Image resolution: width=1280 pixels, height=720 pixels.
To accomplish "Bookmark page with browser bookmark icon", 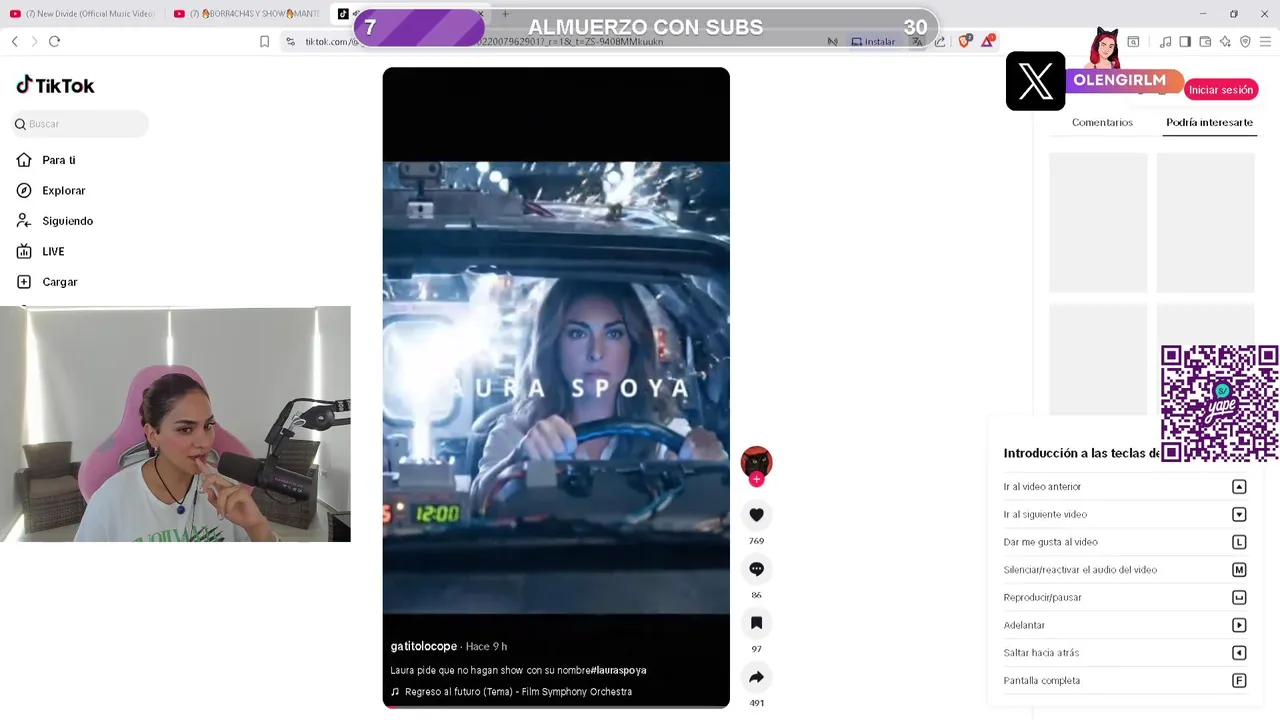I will point(264,41).
